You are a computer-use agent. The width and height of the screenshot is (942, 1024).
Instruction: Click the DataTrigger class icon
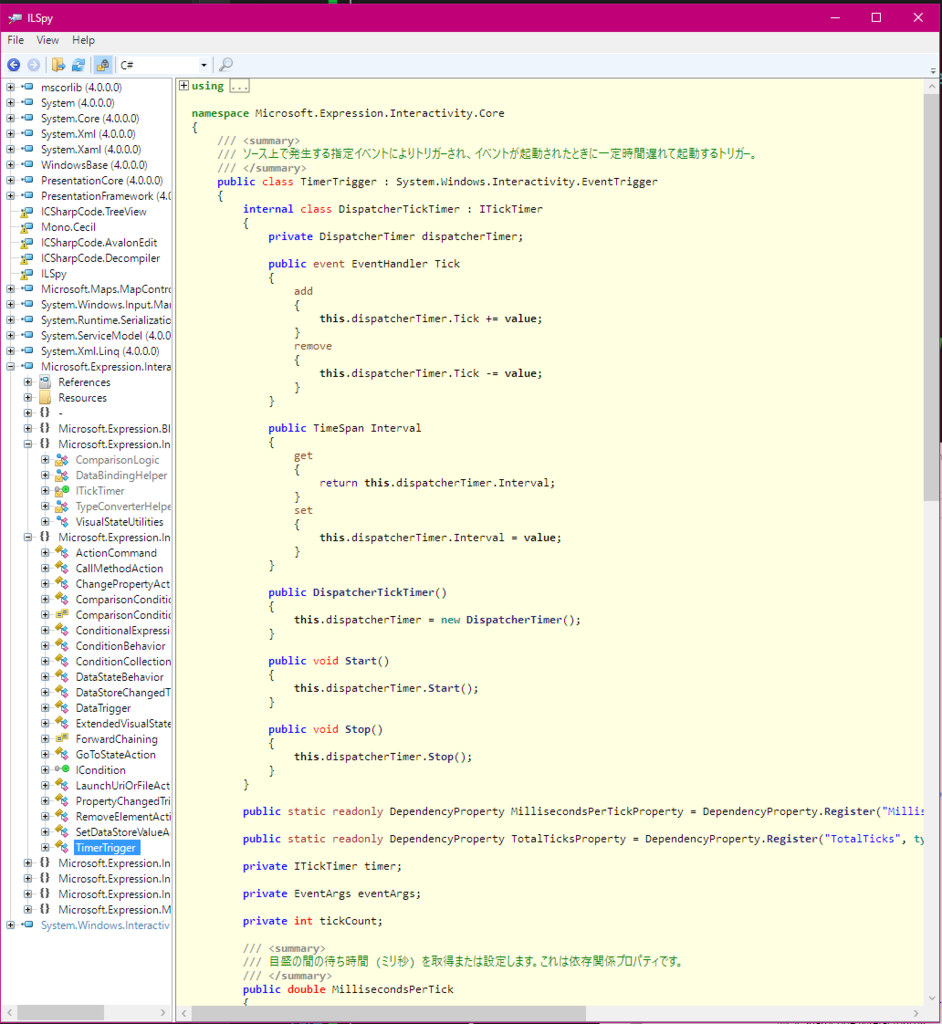(x=62, y=707)
